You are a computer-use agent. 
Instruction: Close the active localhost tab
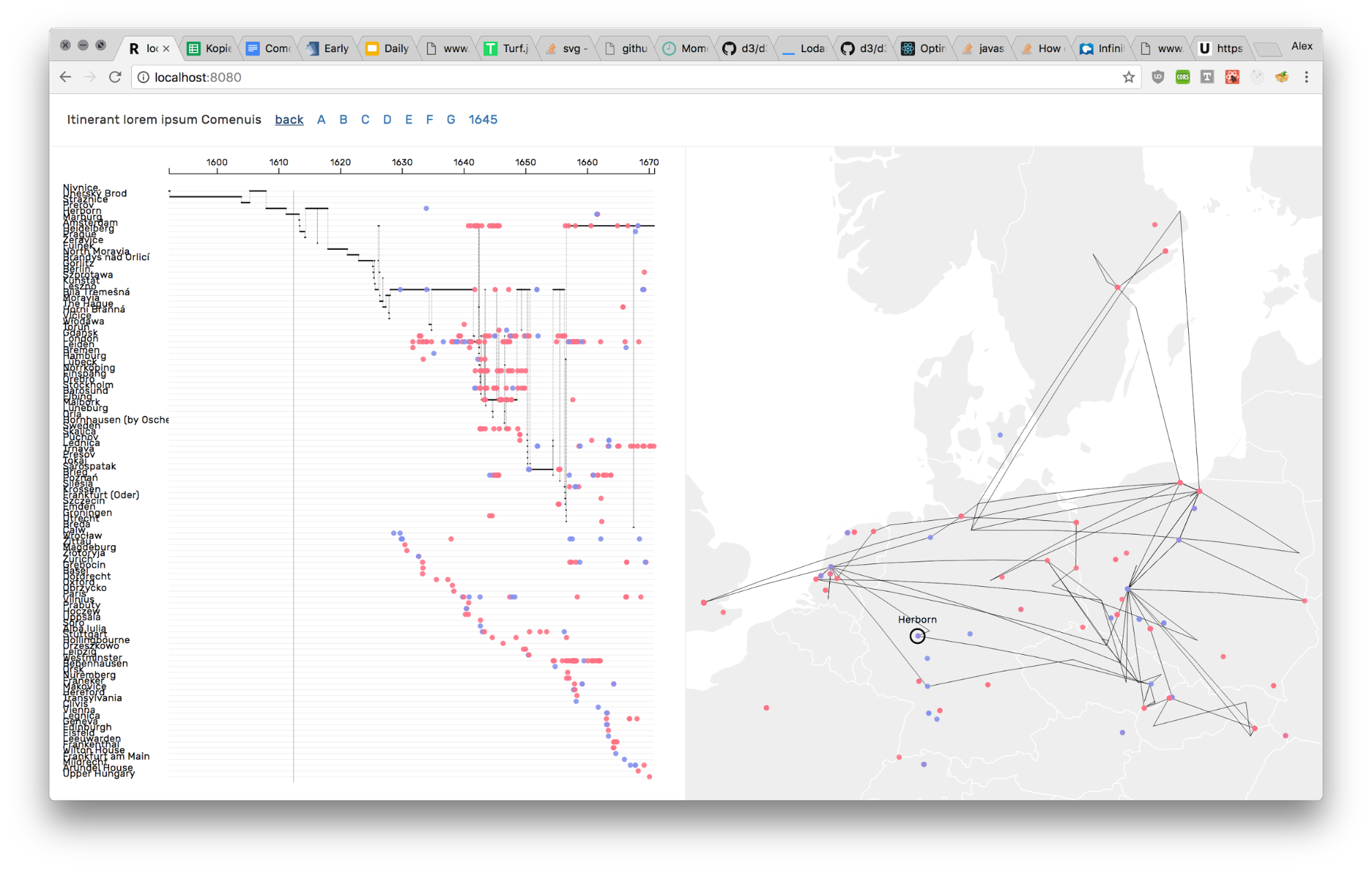pos(166,48)
